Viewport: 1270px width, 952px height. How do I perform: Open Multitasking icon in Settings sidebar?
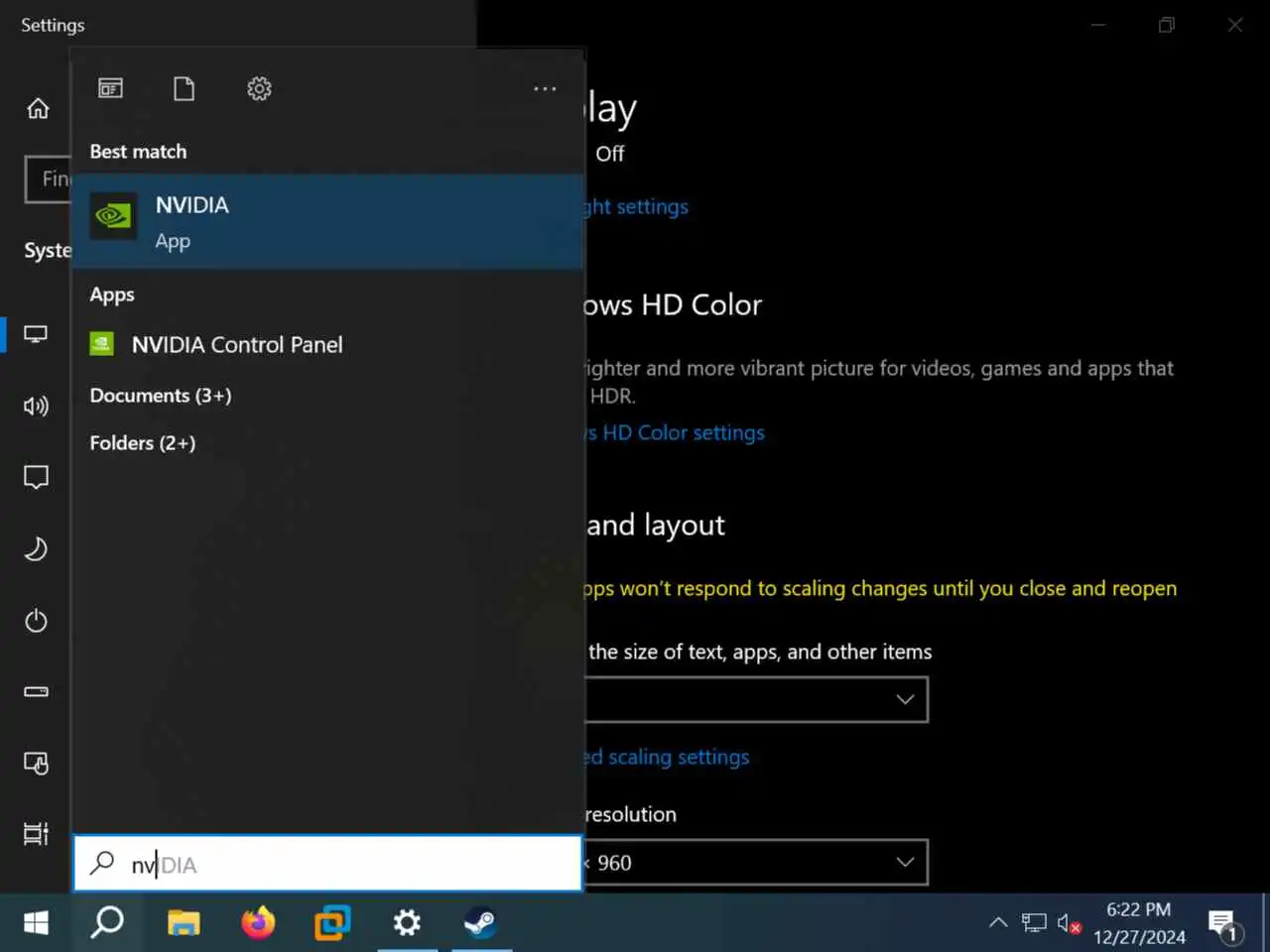(36, 834)
